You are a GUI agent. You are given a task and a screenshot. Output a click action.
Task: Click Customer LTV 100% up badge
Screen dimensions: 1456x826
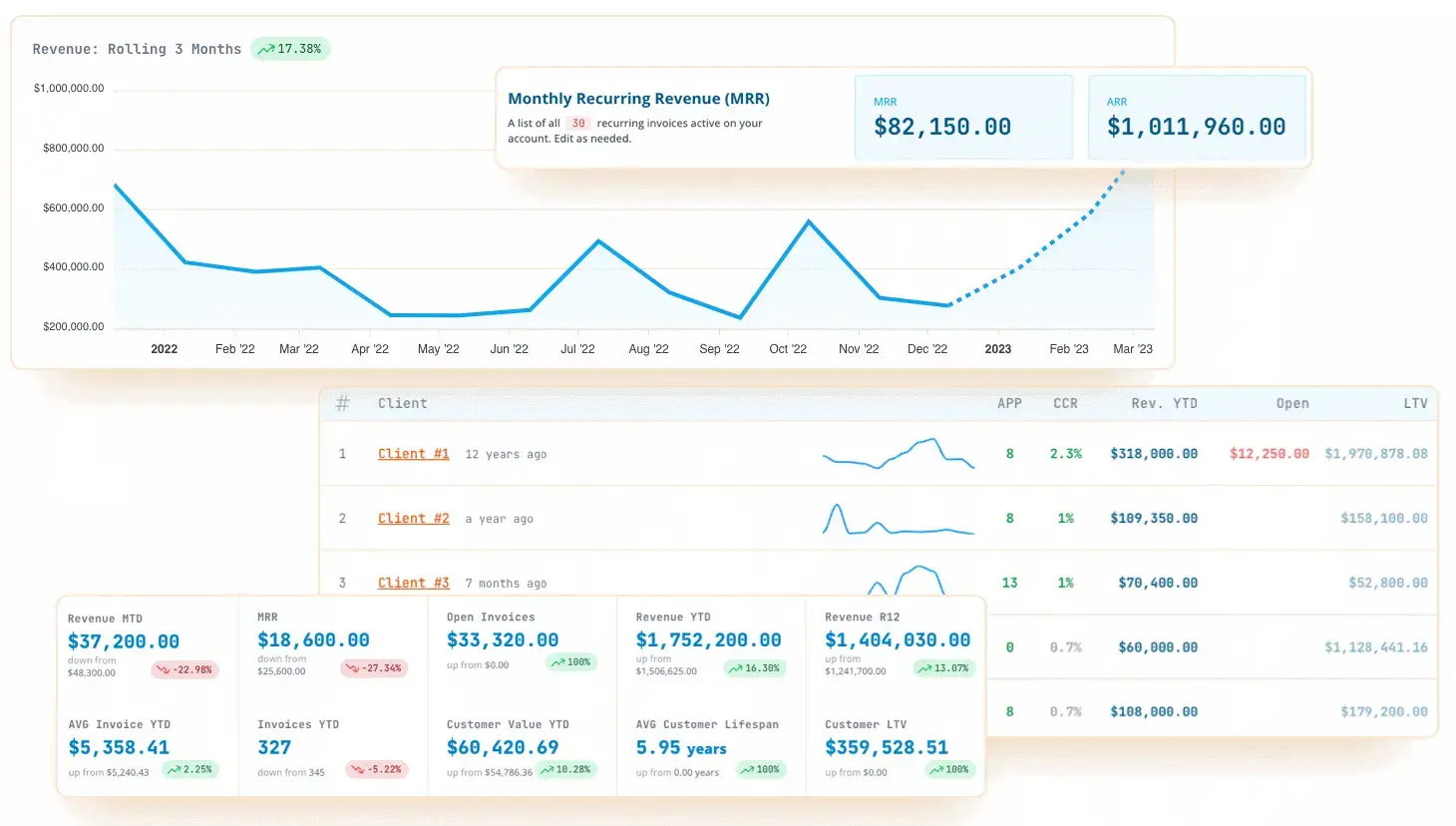pos(949,770)
